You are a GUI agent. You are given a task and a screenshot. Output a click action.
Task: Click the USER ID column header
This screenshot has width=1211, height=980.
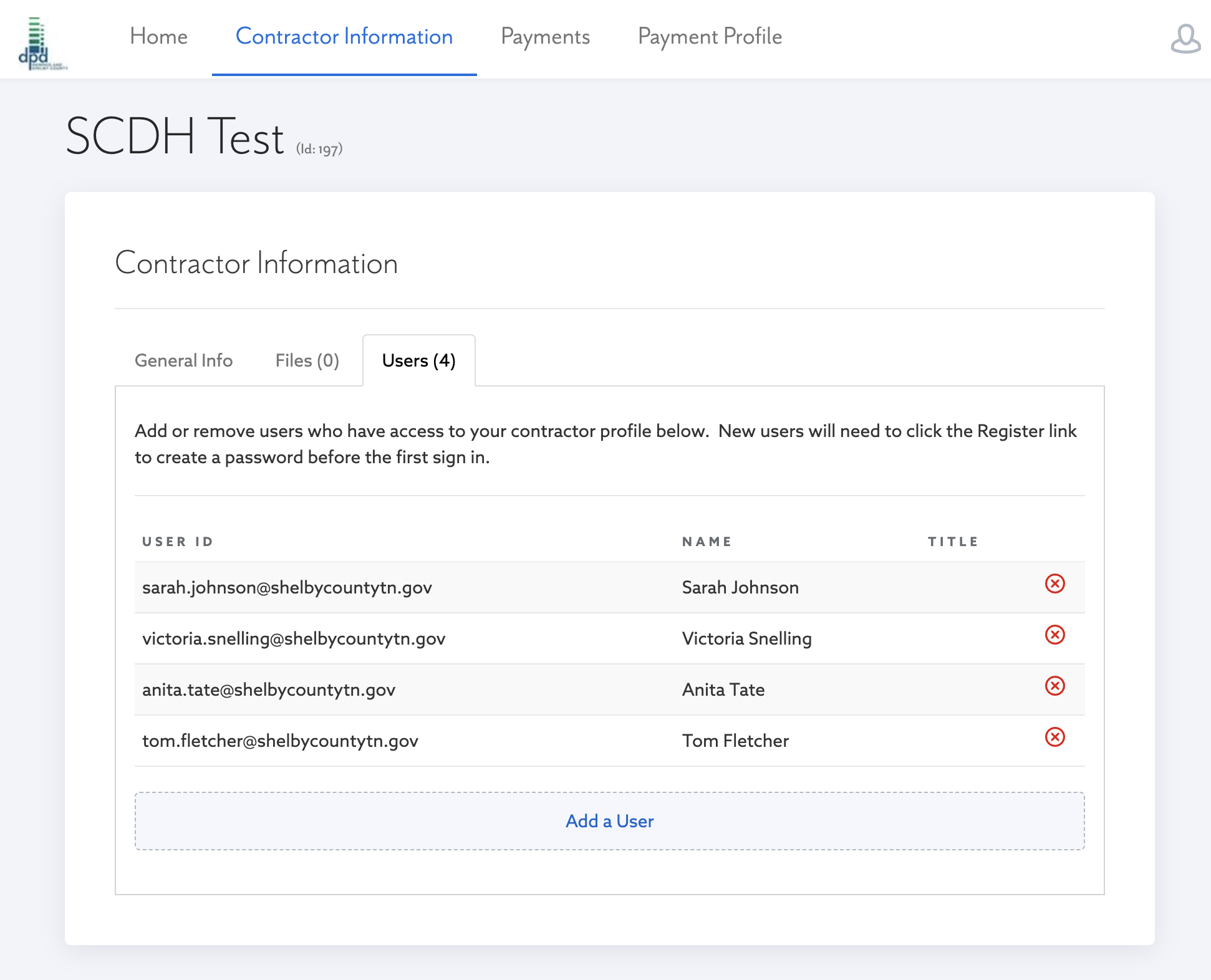(x=178, y=542)
